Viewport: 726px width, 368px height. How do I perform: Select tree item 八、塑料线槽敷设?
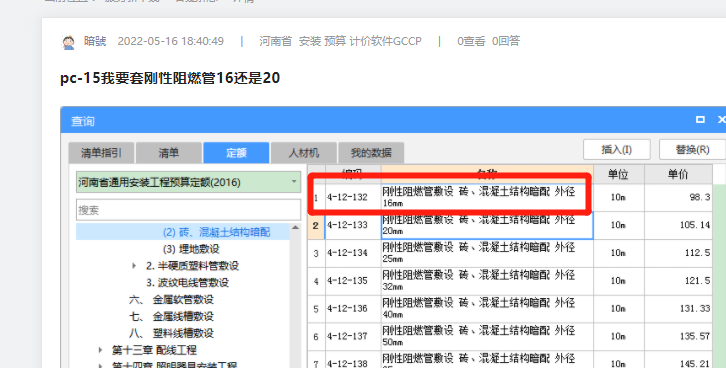[171, 333]
